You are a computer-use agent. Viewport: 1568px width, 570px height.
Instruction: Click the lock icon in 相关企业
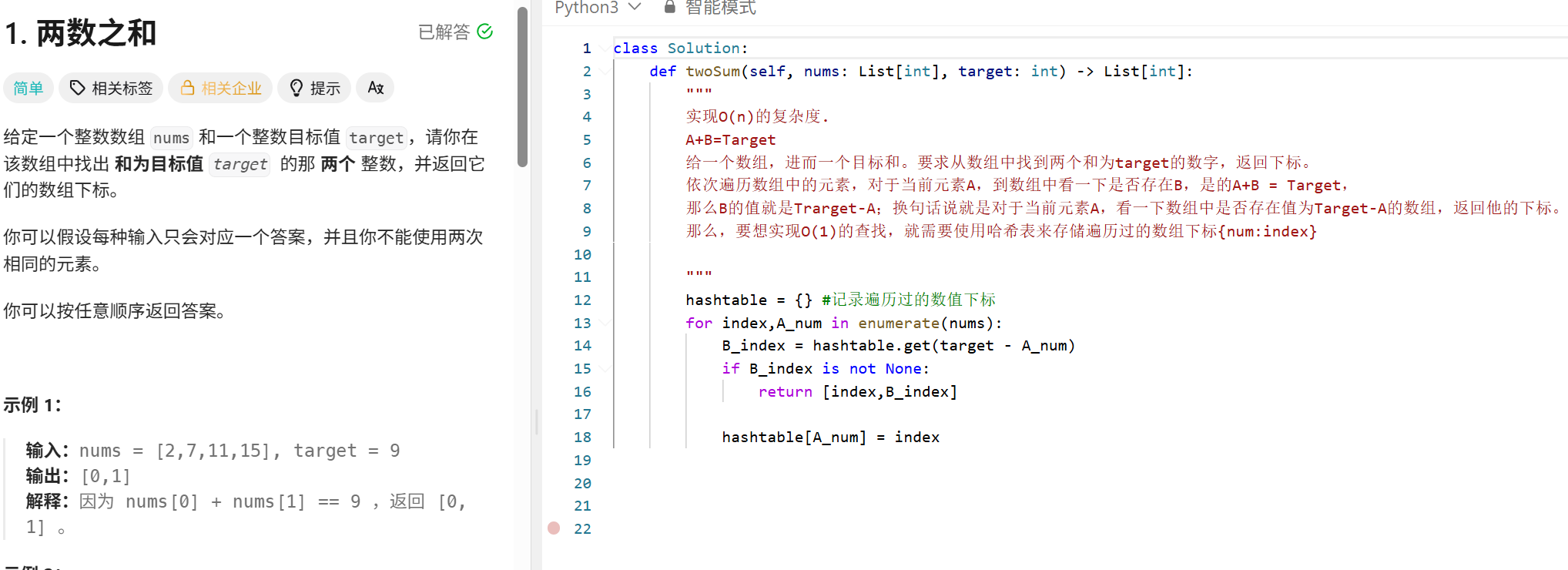tap(187, 88)
